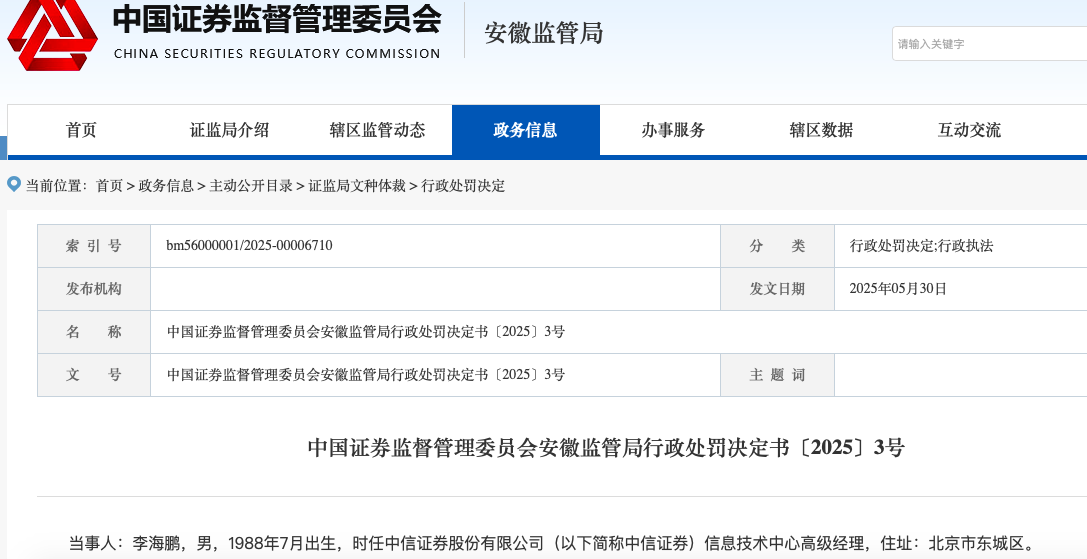Click the blue location pin icon

[x=14, y=184]
